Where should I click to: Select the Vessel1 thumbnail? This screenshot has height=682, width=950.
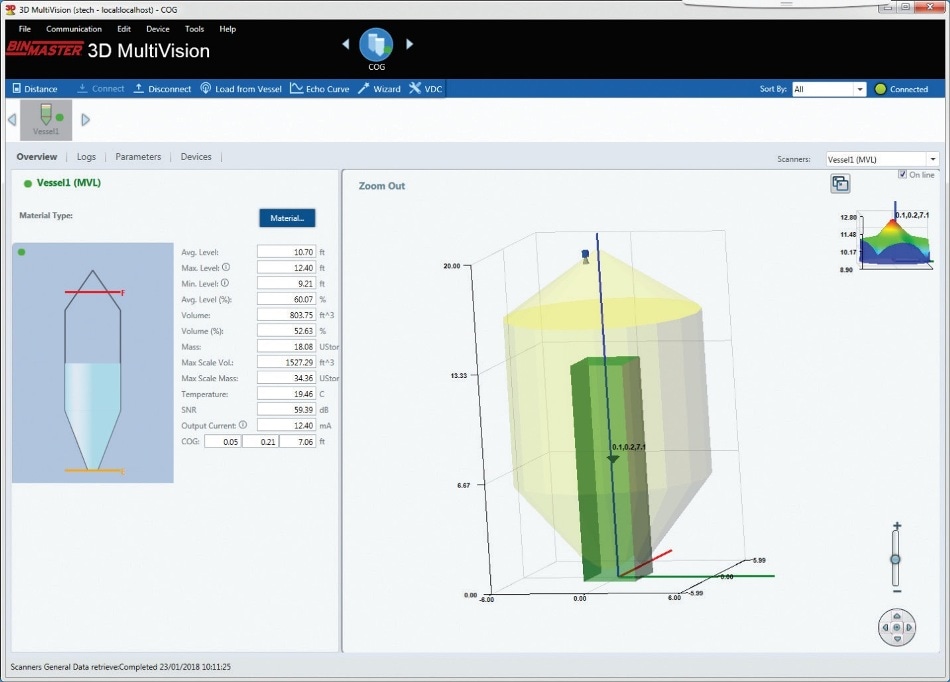(46, 120)
